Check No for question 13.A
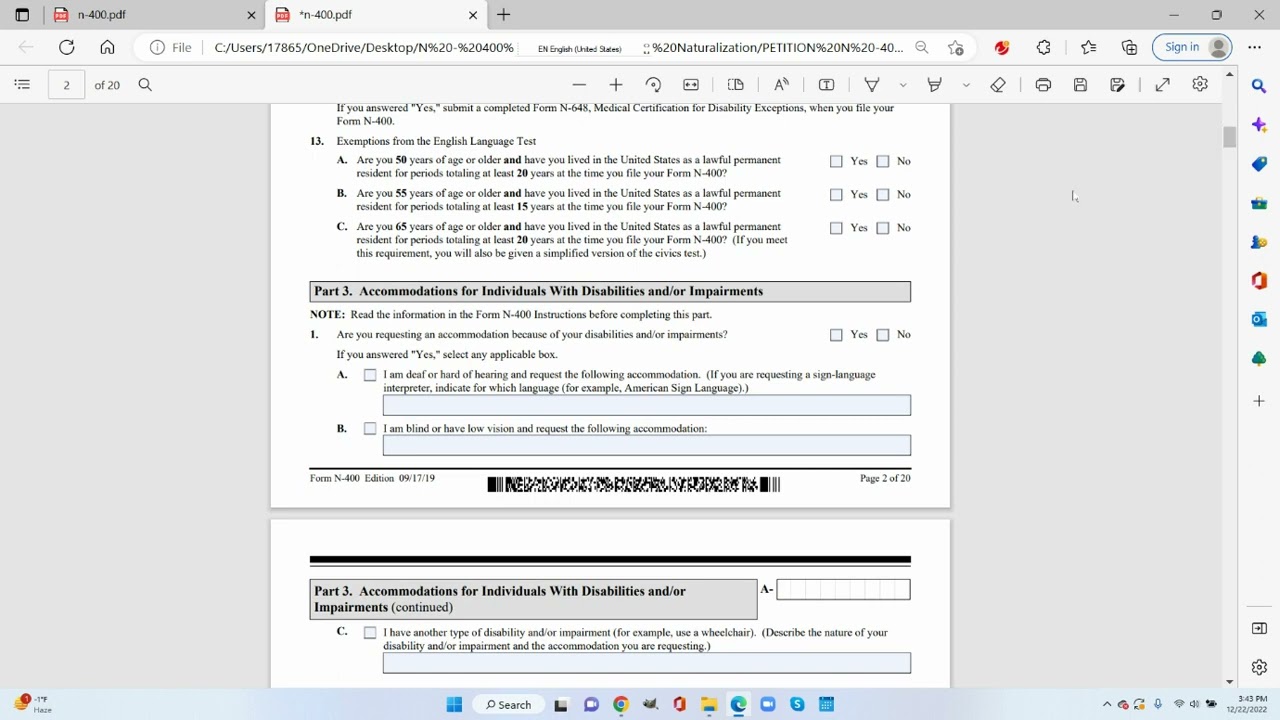Image resolution: width=1280 pixels, height=720 pixels. point(883,161)
